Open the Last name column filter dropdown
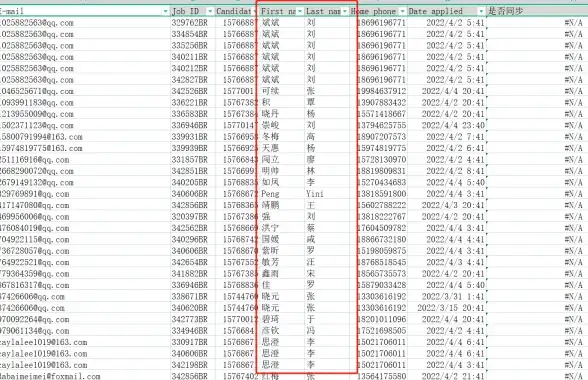588x380 pixels. click(345, 12)
